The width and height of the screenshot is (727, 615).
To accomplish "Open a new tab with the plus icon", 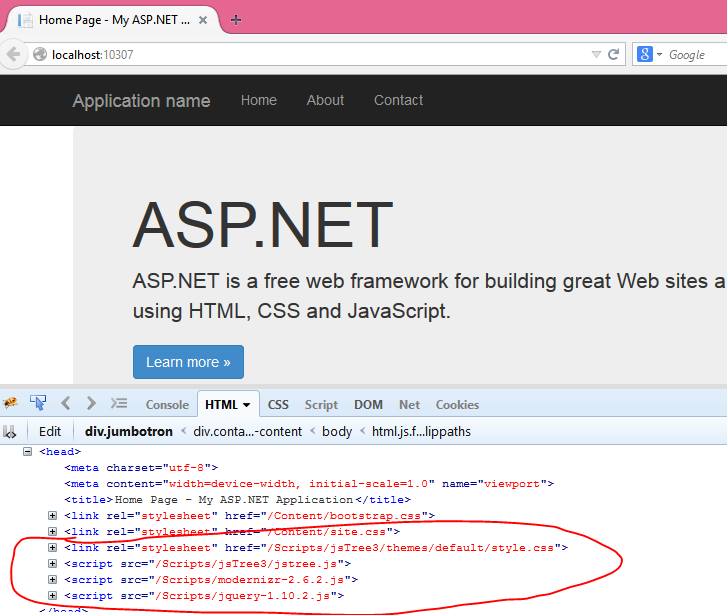I will 236,20.
